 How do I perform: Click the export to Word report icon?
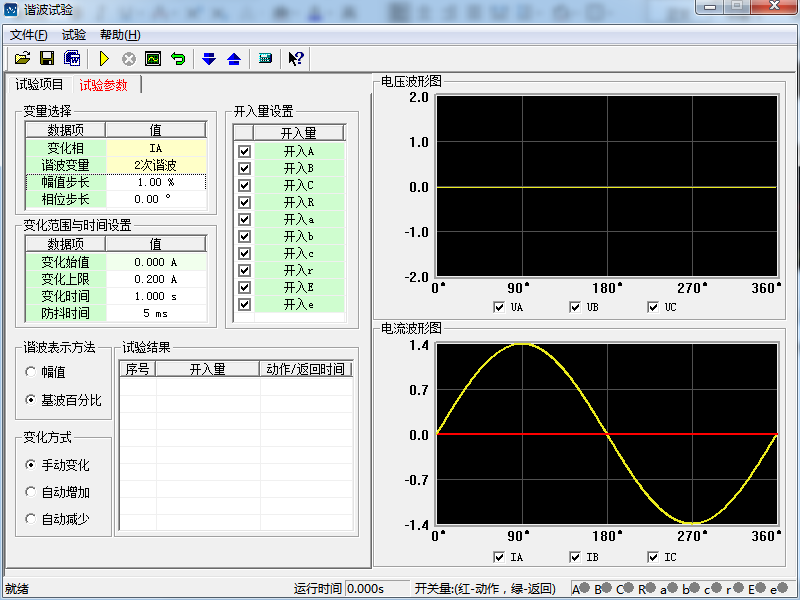click(x=72, y=58)
